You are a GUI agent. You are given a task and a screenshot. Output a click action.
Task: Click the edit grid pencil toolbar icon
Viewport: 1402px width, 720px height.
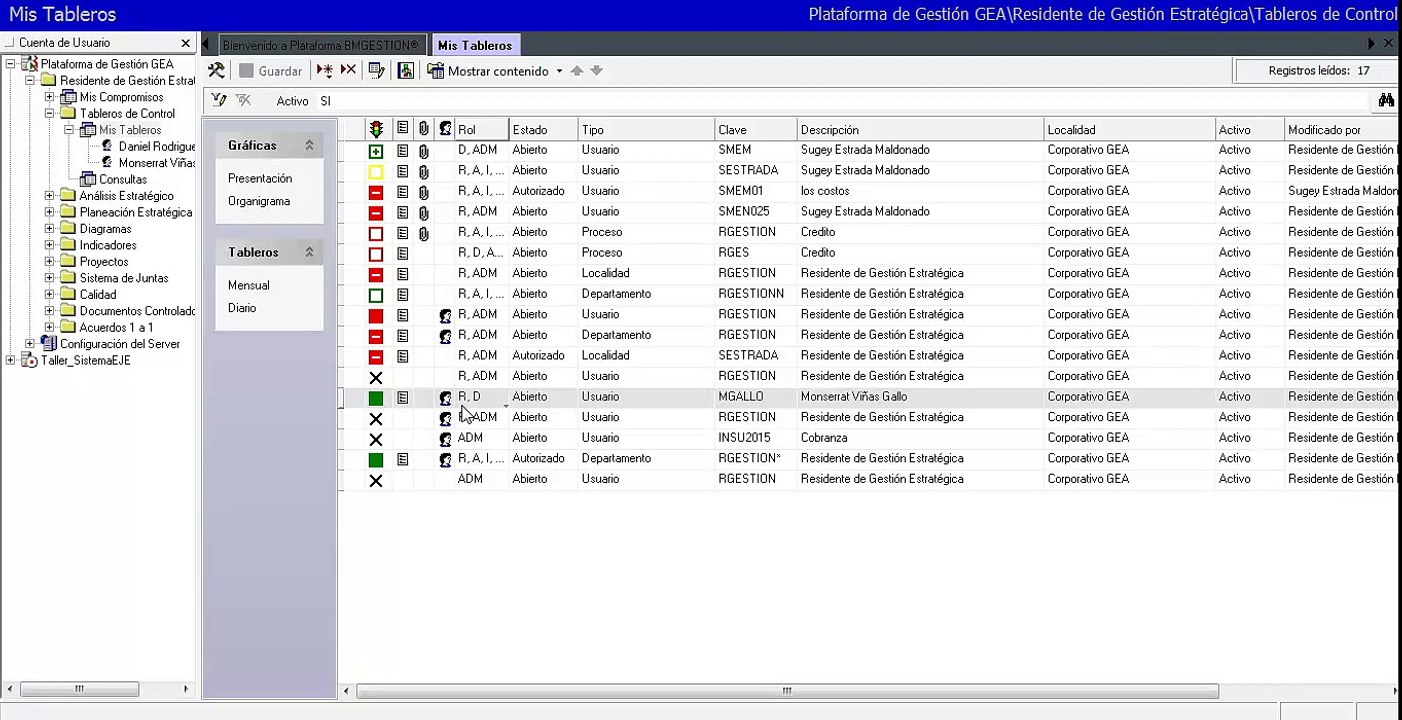376,71
